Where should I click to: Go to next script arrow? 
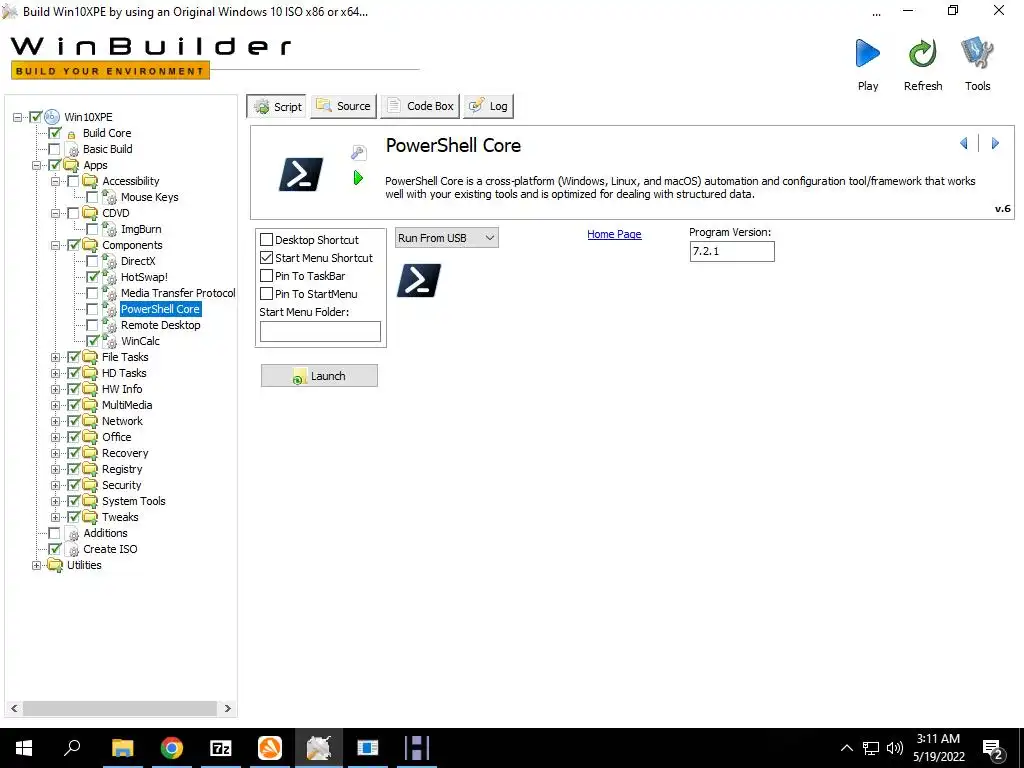995,143
